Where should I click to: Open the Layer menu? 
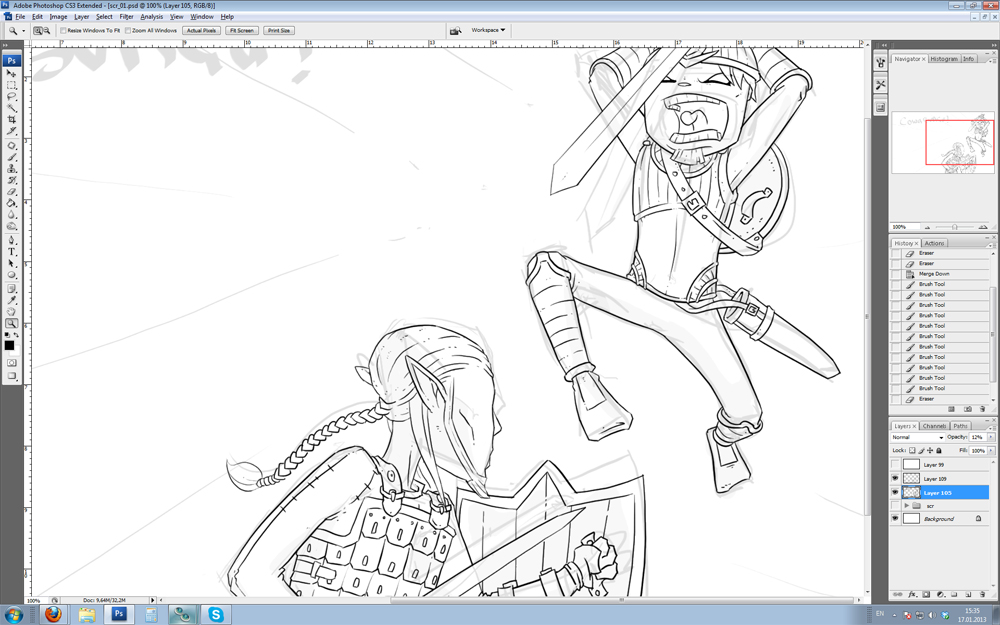(82, 17)
